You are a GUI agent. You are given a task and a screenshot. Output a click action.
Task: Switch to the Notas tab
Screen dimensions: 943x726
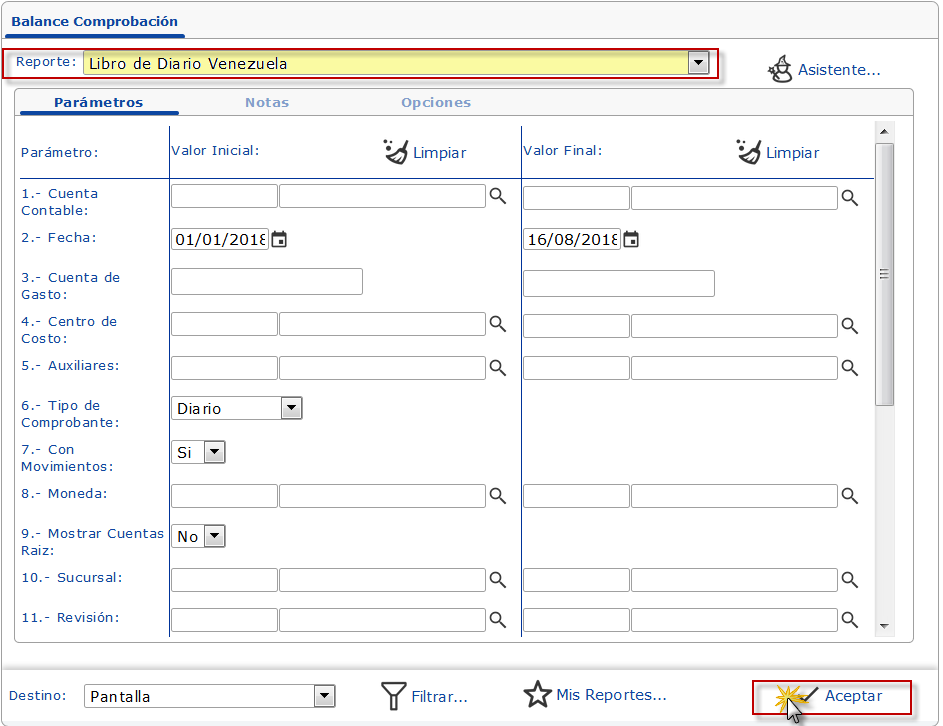pyautogui.click(x=266, y=102)
